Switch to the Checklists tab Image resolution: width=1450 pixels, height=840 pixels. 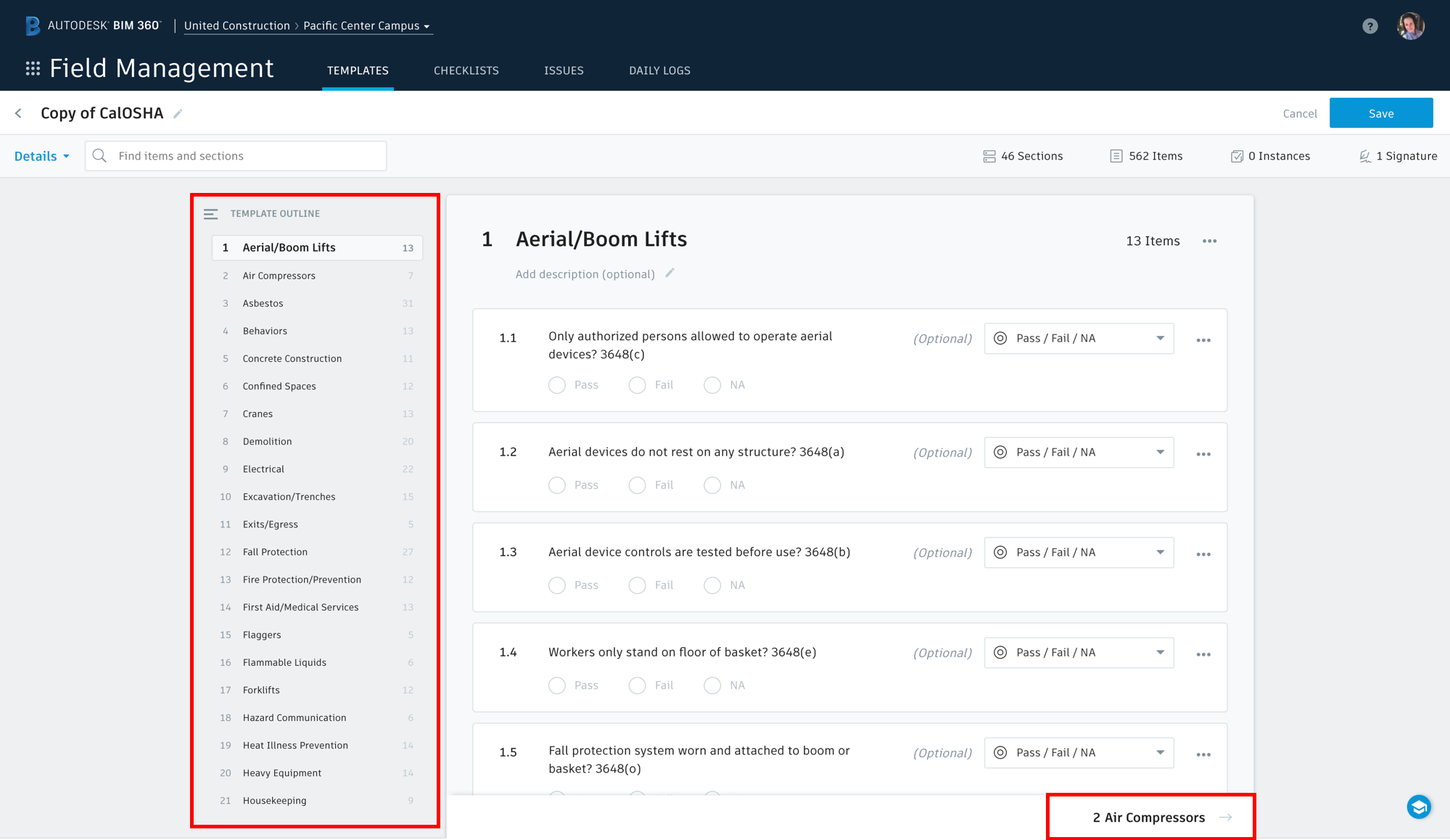[x=466, y=70]
